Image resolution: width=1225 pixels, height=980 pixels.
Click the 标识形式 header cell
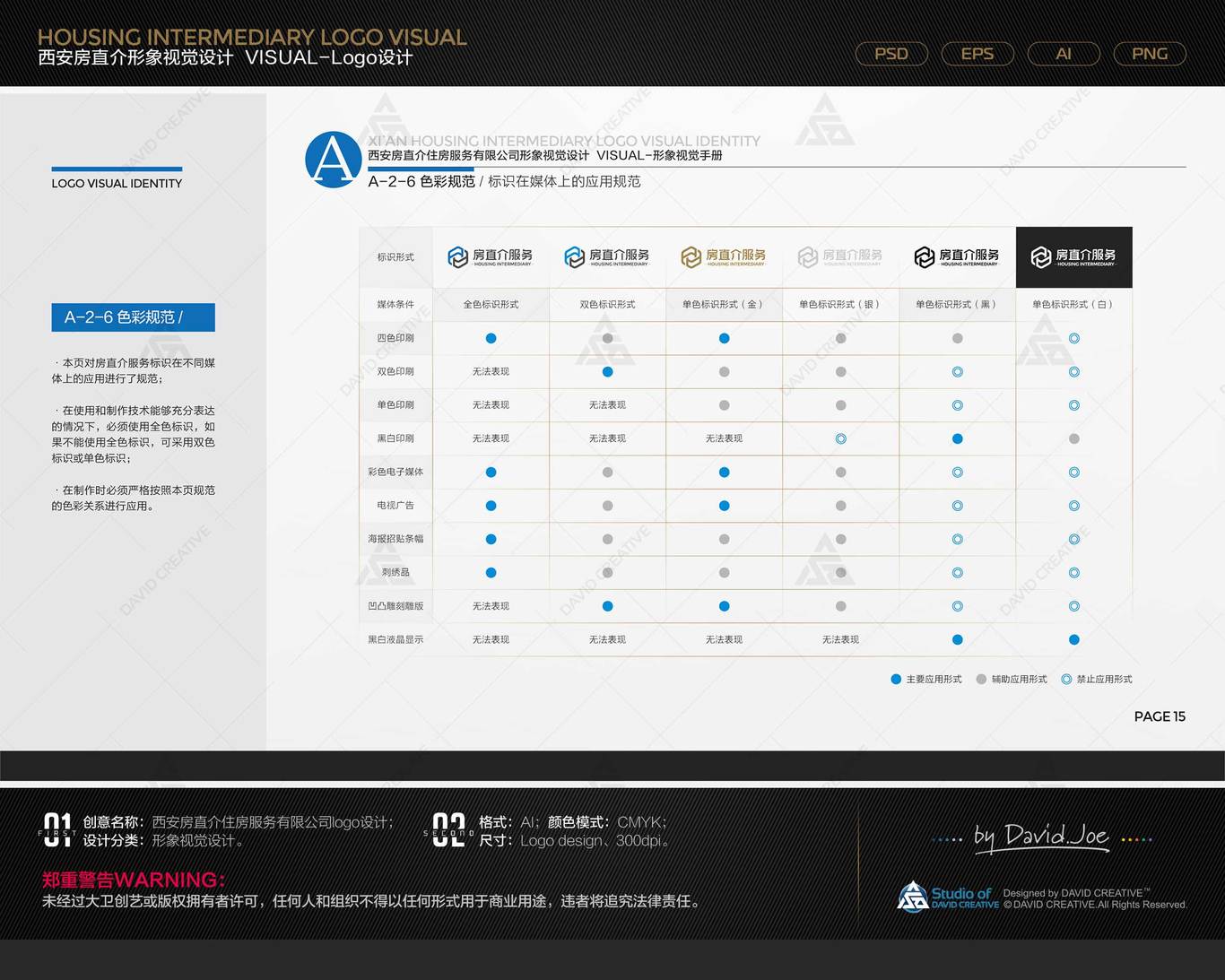395,257
